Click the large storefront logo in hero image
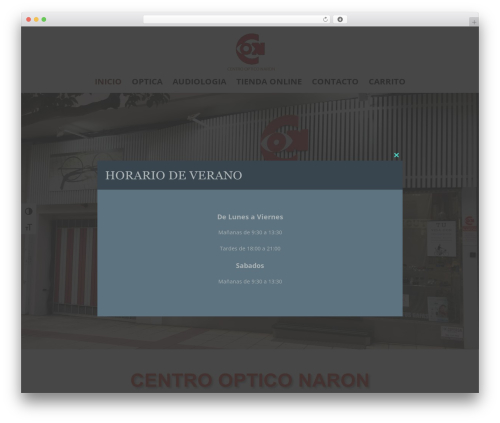500x423 pixels. point(284,138)
